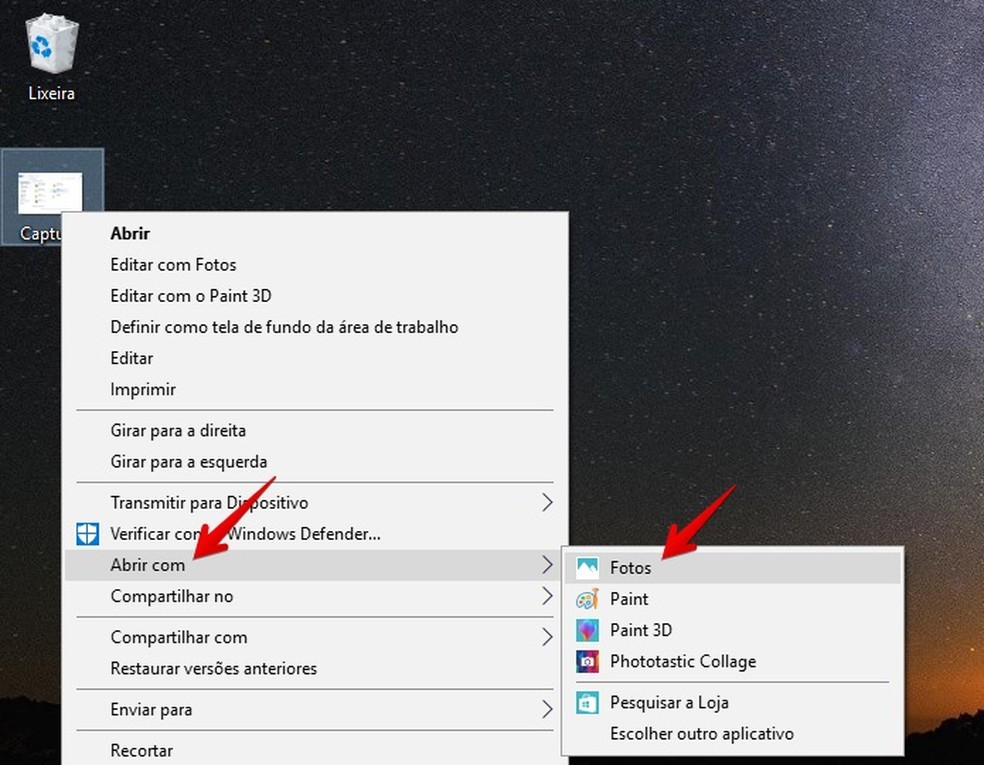Select the Paint 3D icon

click(x=588, y=630)
